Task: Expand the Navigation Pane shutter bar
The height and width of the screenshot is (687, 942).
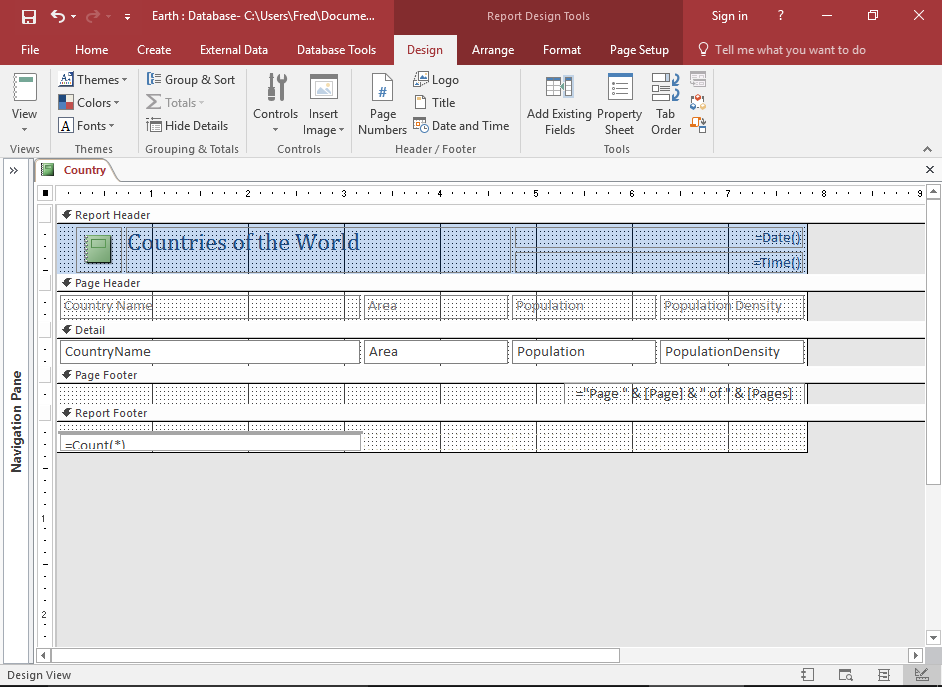Action: (14, 170)
